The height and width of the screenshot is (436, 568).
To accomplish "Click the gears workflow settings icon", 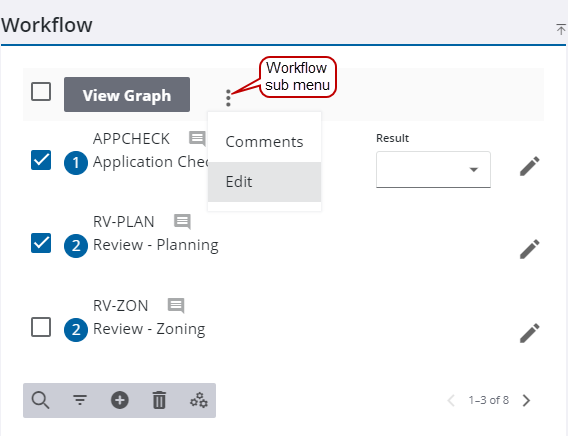I will (x=199, y=400).
